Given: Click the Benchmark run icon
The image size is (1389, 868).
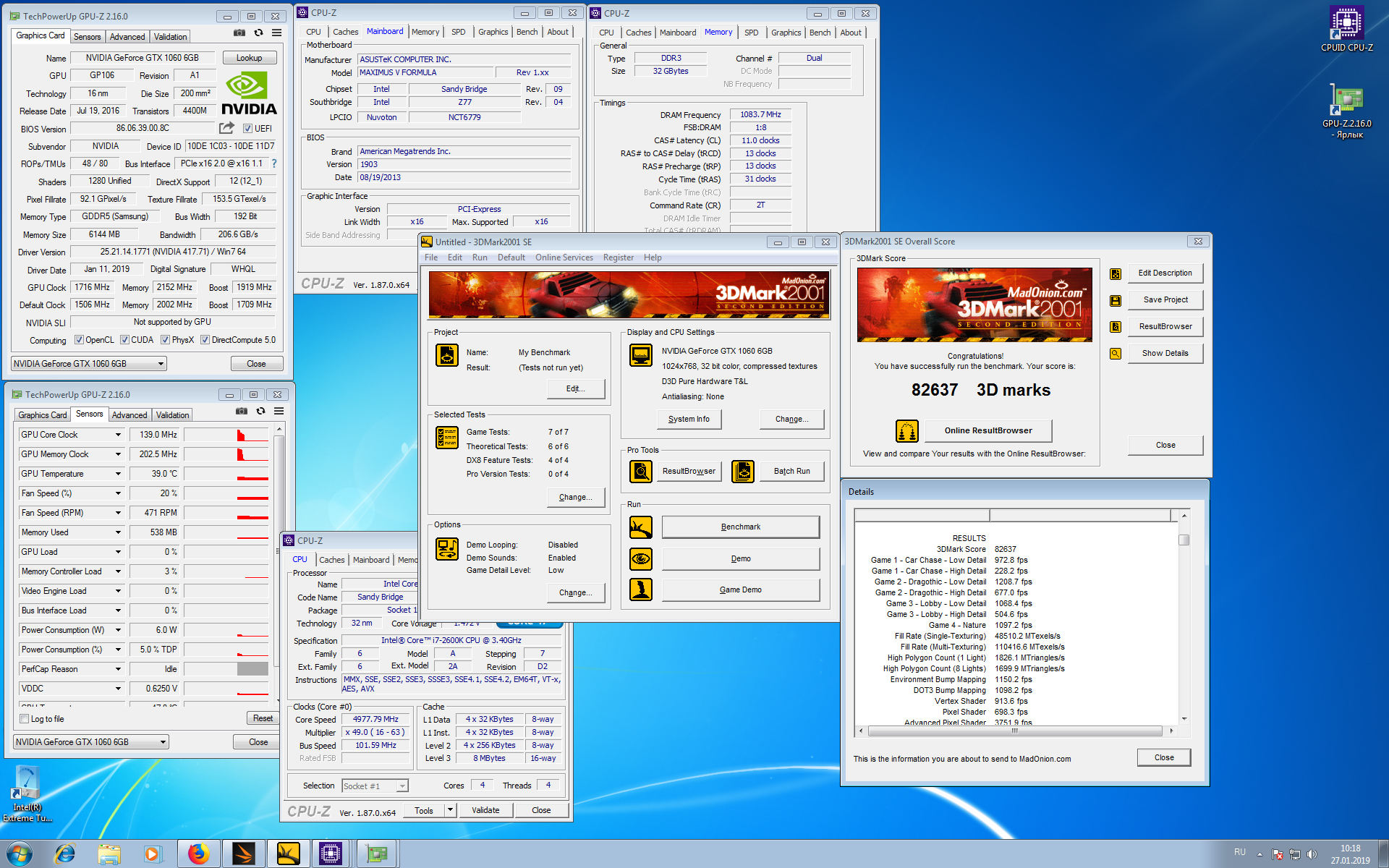Looking at the screenshot, I should (641, 527).
